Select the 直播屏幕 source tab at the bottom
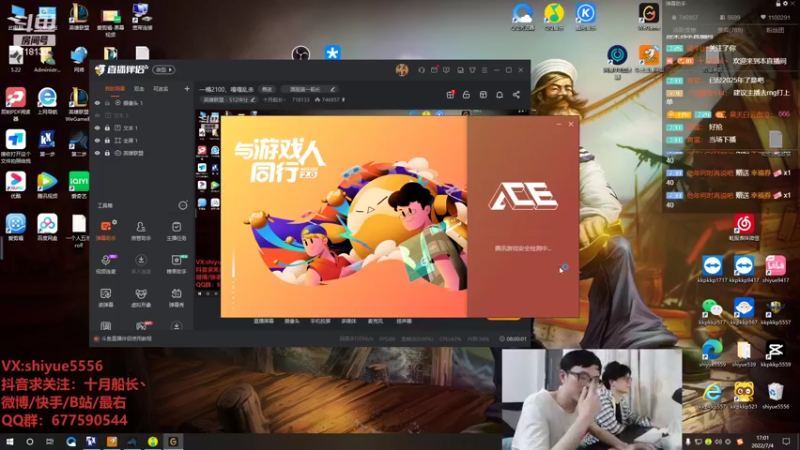Image resolution: width=800 pixels, height=450 pixels. [x=264, y=321]
